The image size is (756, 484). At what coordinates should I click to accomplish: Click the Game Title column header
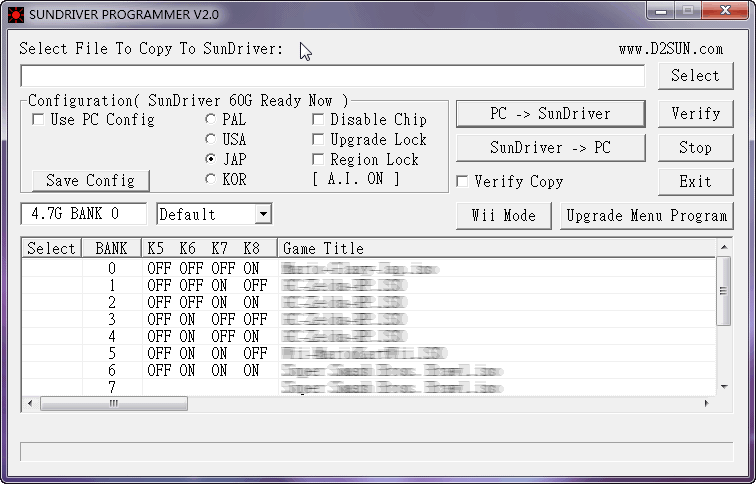[497, 248]
